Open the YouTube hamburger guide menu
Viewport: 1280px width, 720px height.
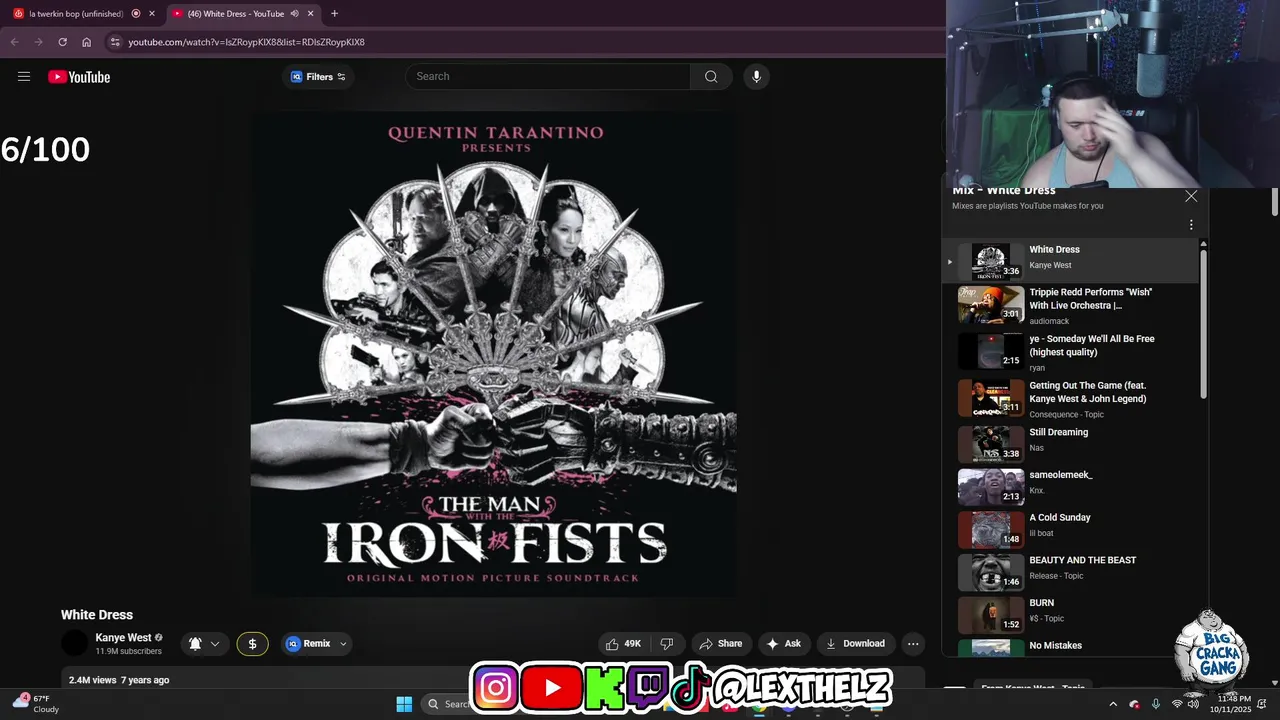(24, 76)
